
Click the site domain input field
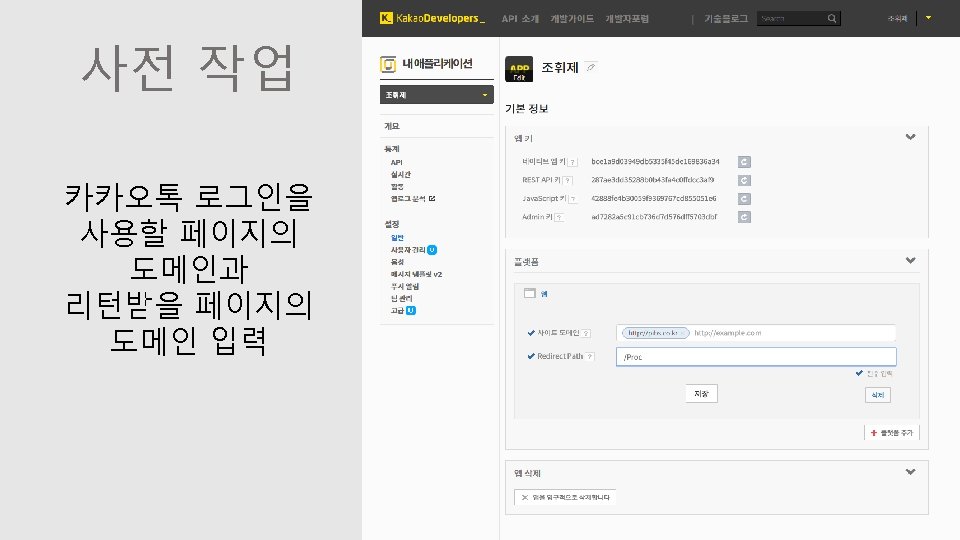(756, 333)
